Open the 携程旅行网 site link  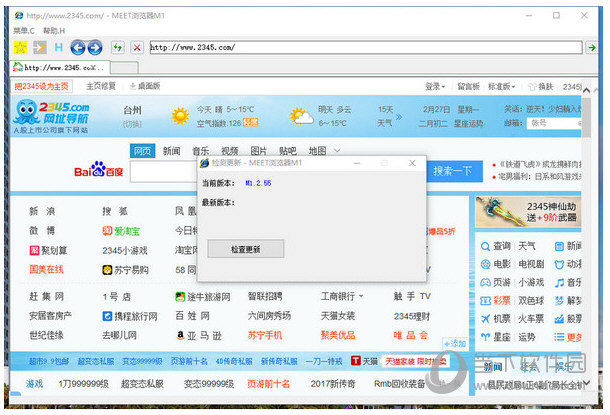click(134, 315)
